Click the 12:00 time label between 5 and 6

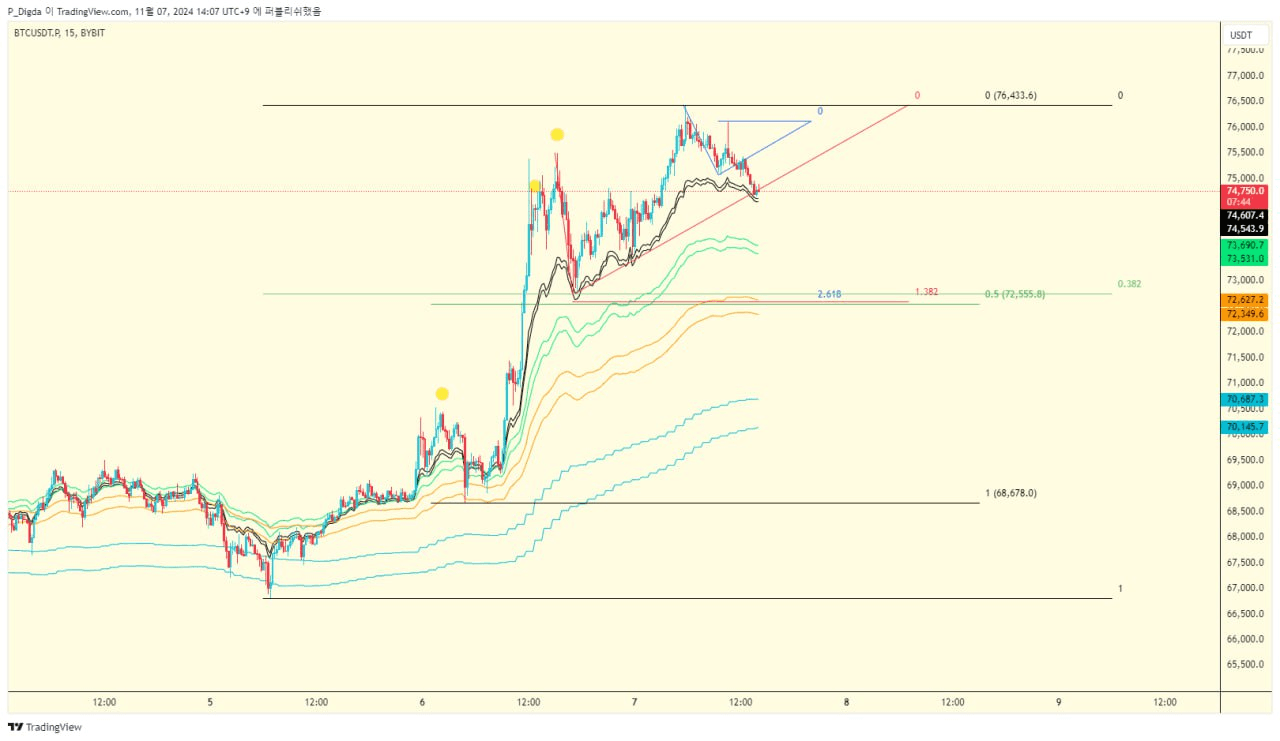point(316,702)
